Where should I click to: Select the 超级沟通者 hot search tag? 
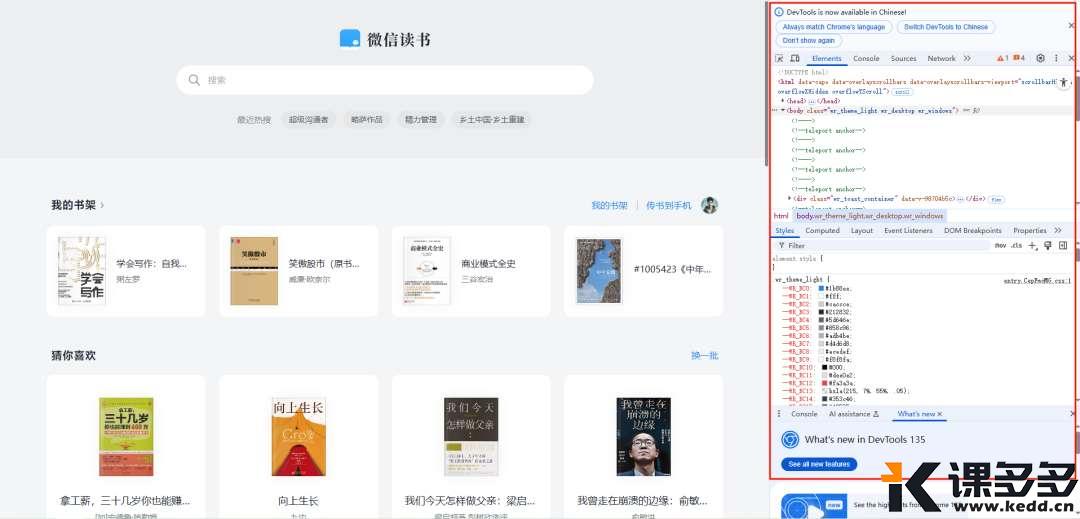[x=309, y=120]
